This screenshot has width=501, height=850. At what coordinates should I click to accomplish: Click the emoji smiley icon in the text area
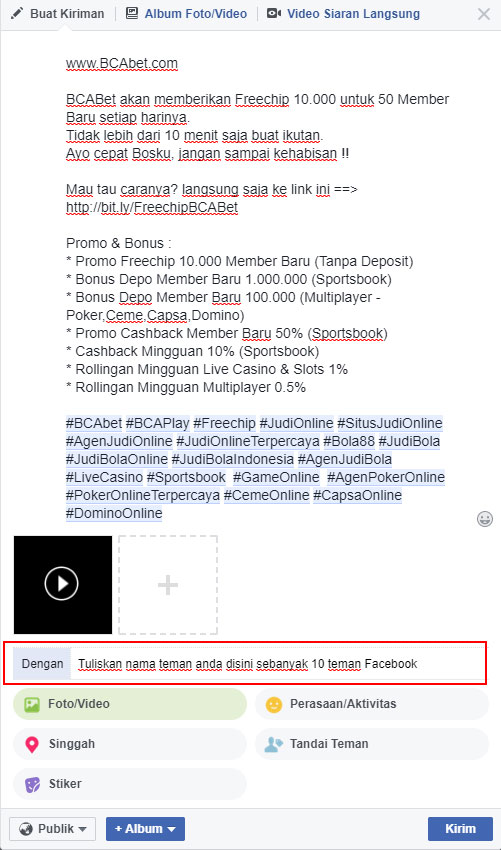484,519
